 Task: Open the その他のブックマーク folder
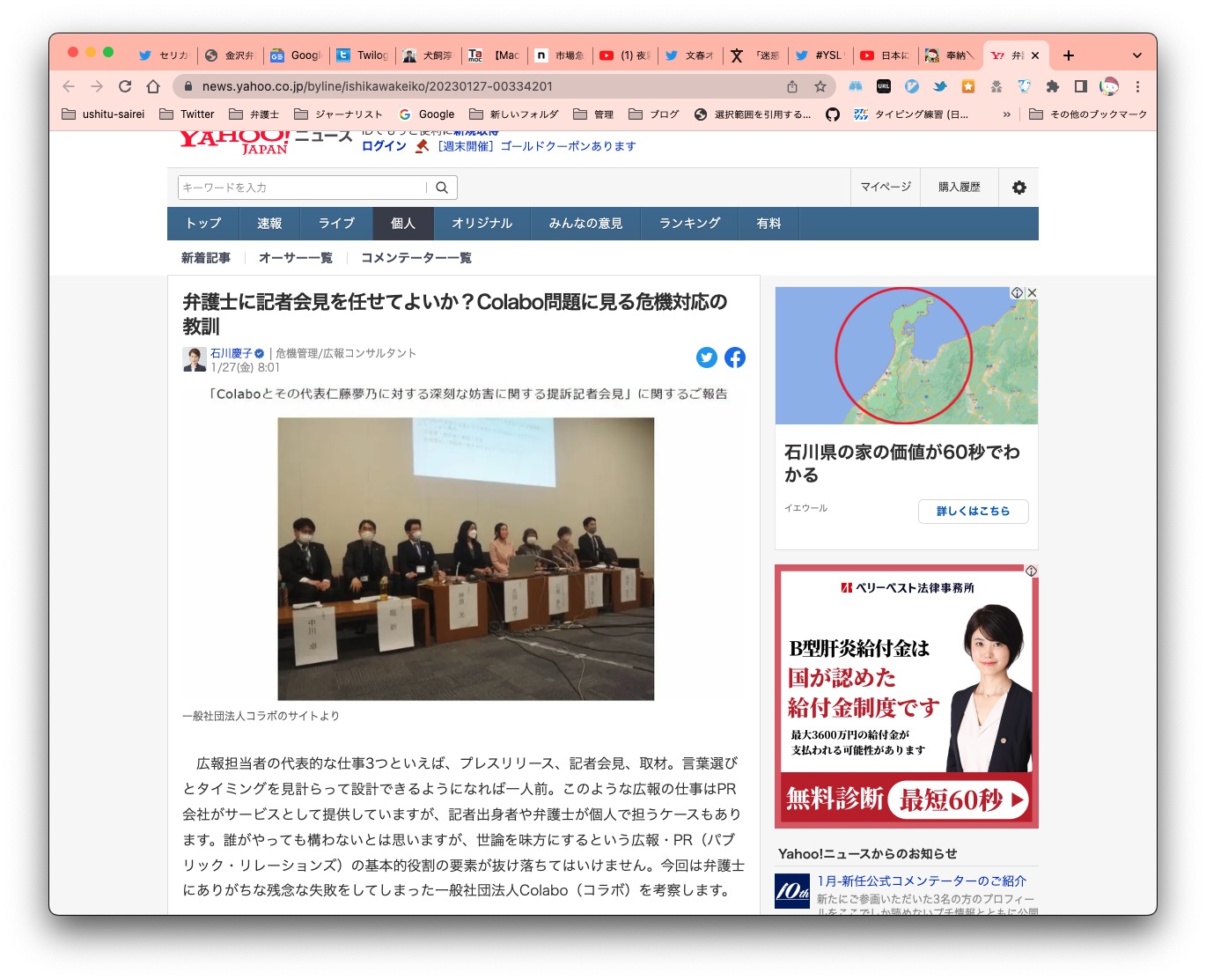(1088, 114)
